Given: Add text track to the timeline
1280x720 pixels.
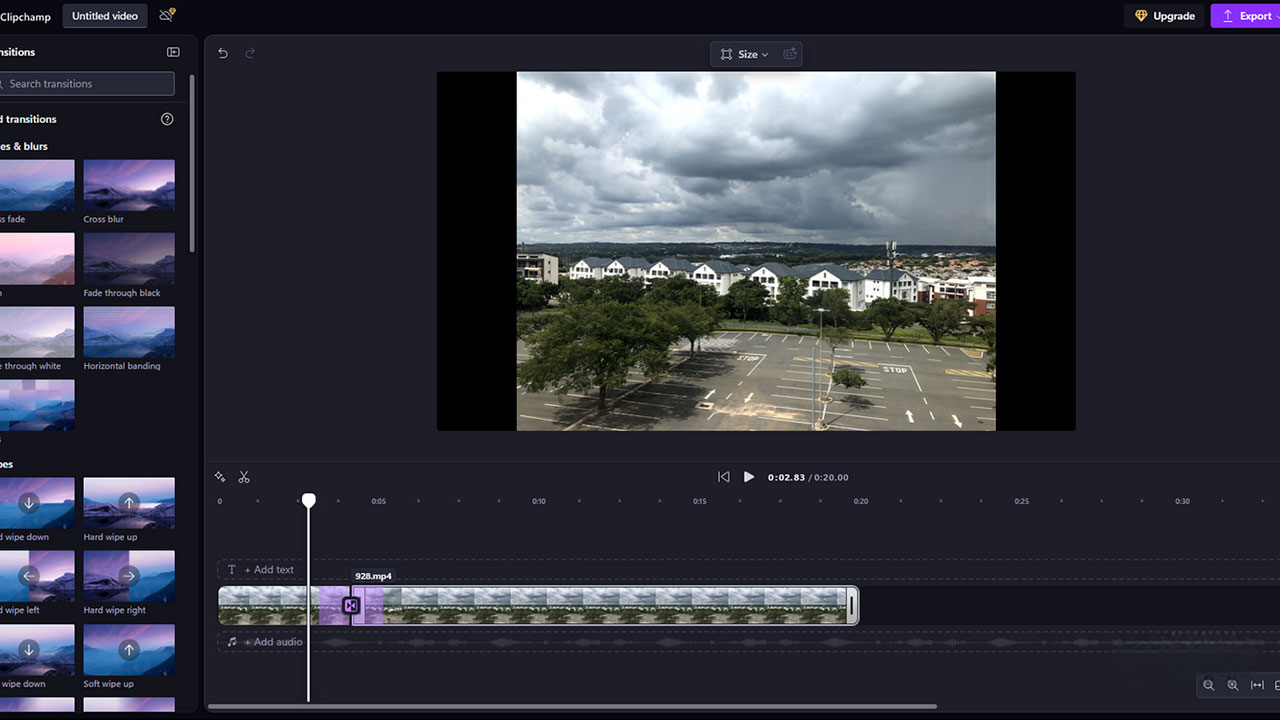Looking at the screenshot, I should (269, 570).
